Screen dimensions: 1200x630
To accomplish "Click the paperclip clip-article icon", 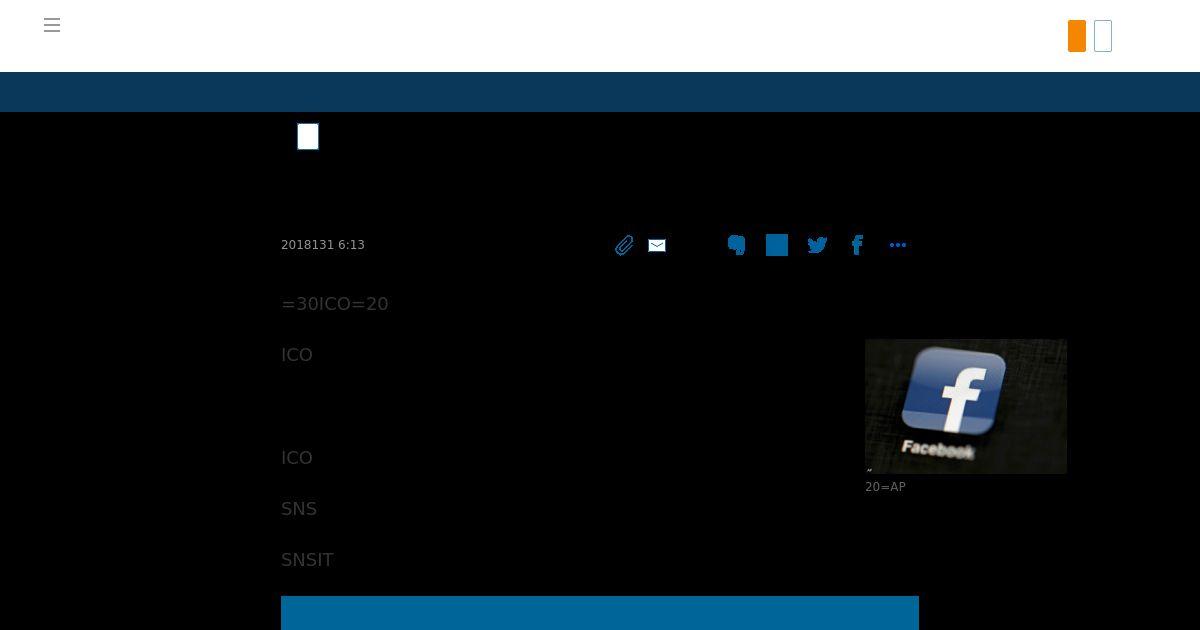I will tap(624, 245).
